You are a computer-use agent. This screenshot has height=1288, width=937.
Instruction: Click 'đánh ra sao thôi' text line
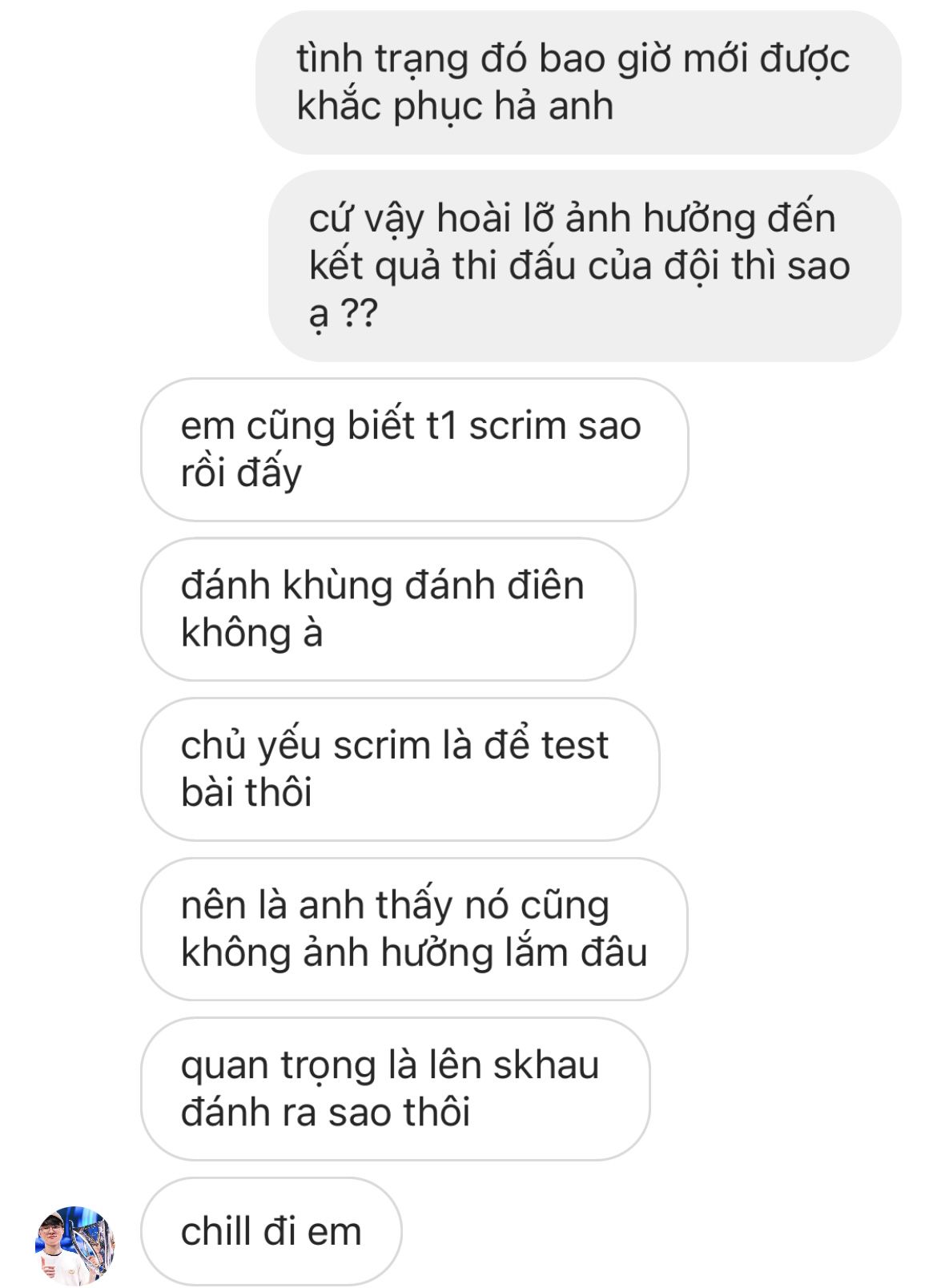[325, 1113]
